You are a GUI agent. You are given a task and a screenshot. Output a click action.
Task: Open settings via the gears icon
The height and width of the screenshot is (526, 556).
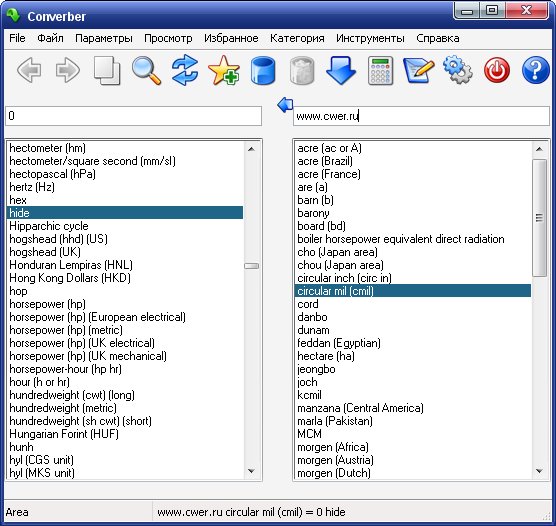click(458, 70)
